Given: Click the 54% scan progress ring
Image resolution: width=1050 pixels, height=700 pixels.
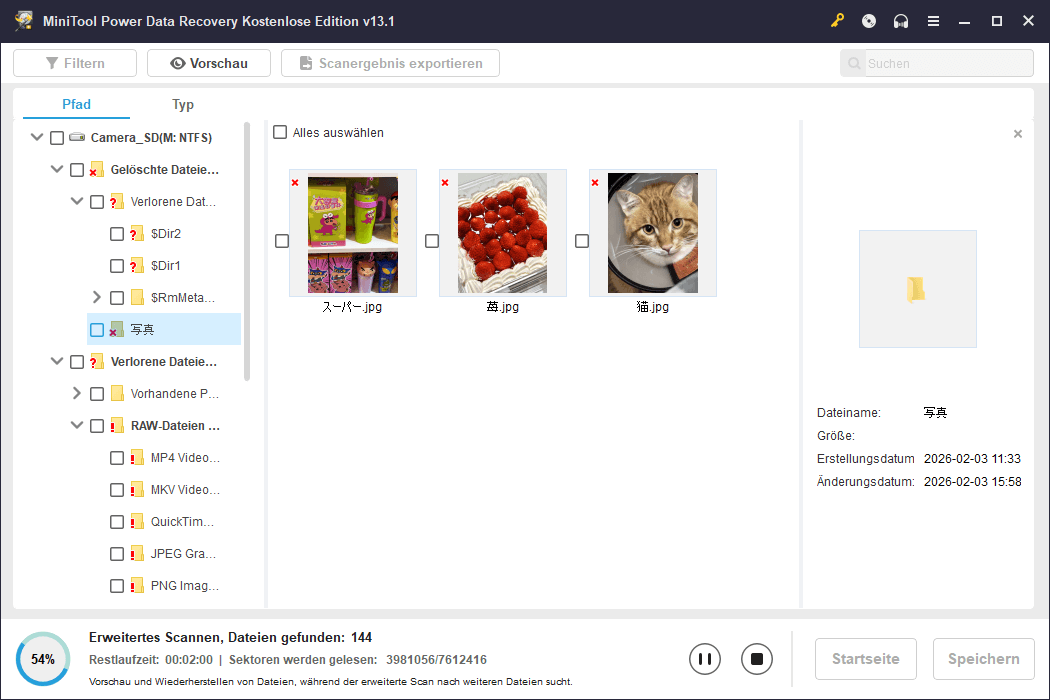Looking at the screenshot, I should point(43,659).
